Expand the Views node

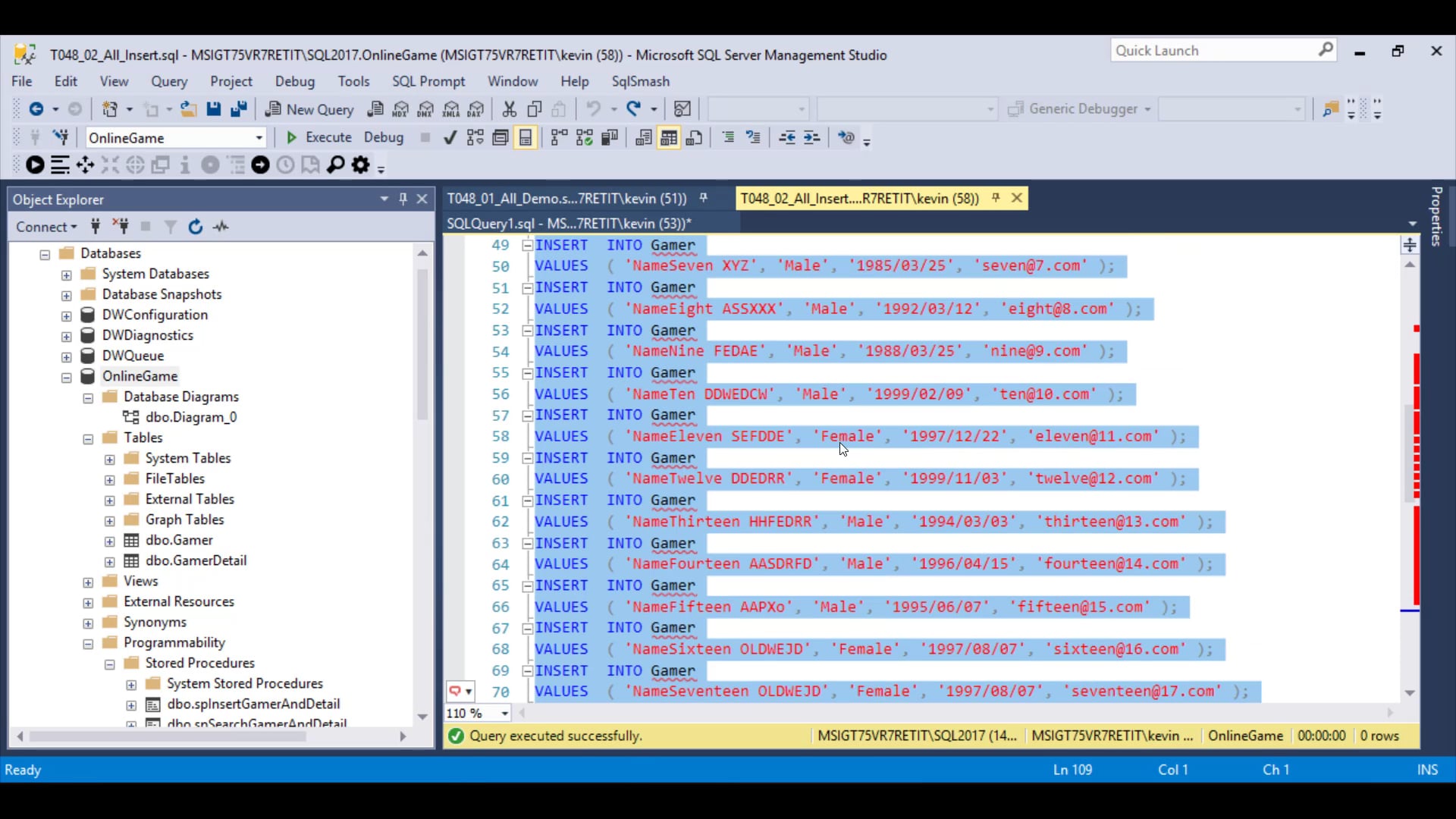click(x=86, y=581)
